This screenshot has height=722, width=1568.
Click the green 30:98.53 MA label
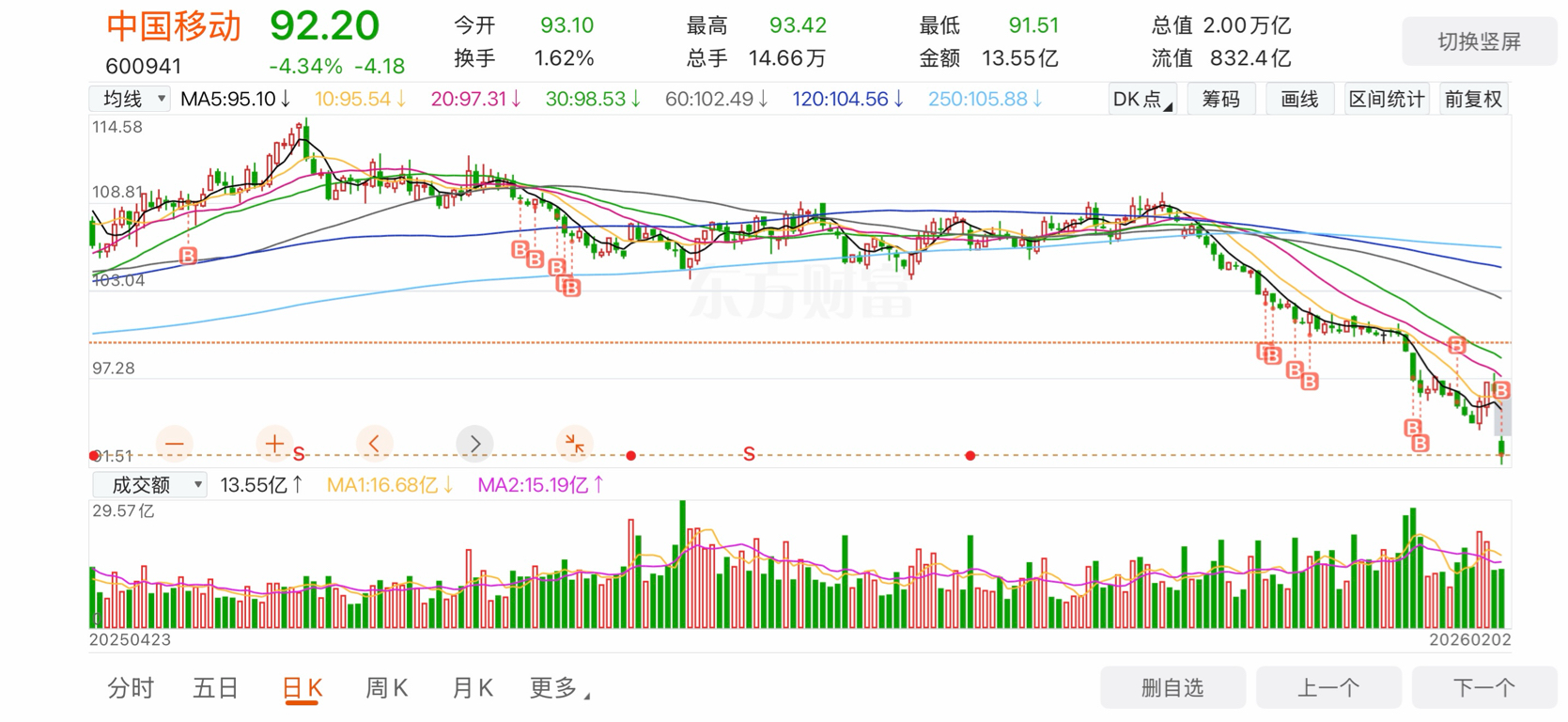click(594, 99)
